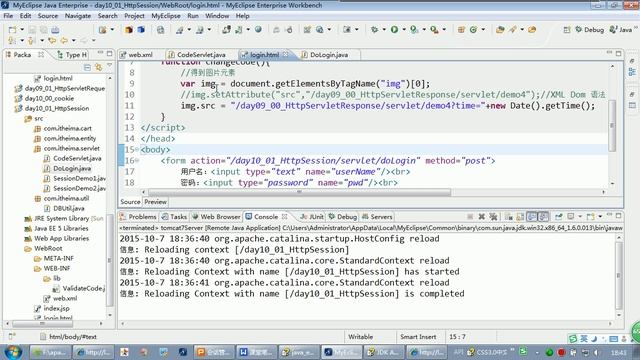The image size is (640, 360).
Task: Click the Back navigation yellow arrow
Action: (x=64, y=40)
